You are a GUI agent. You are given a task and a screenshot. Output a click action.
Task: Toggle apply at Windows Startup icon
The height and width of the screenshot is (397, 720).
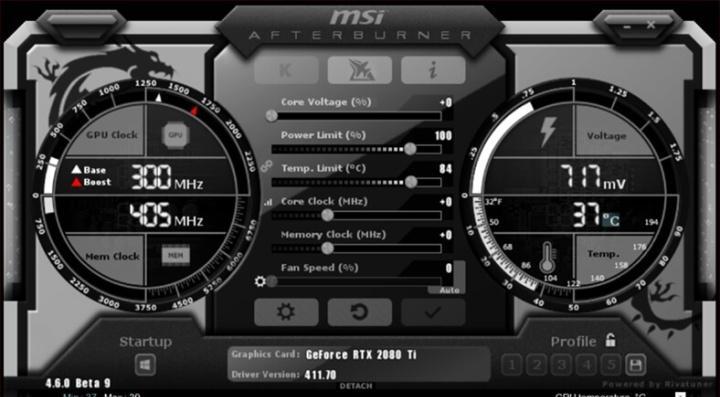tap(145, 365)
